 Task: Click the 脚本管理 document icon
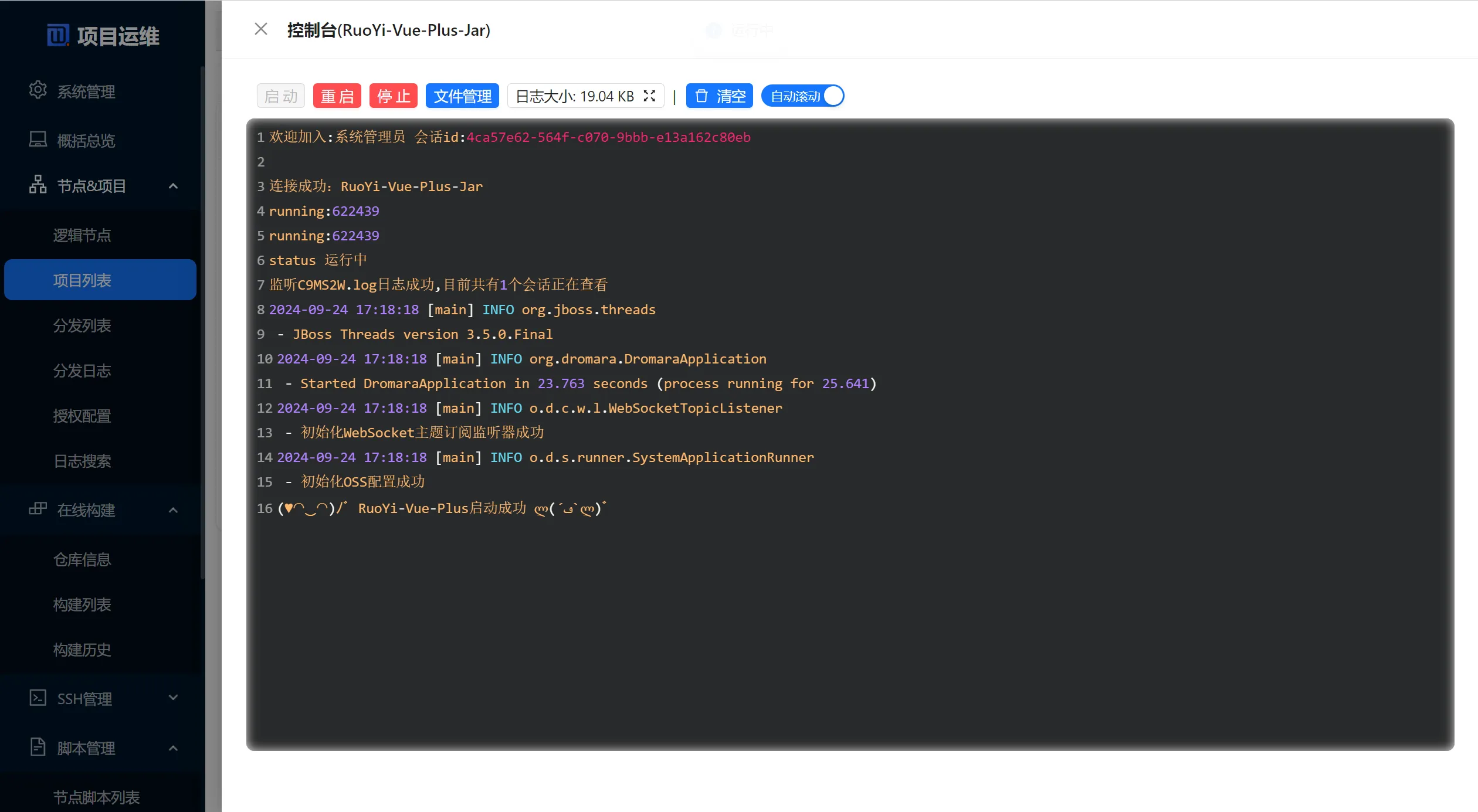point(38,747)
